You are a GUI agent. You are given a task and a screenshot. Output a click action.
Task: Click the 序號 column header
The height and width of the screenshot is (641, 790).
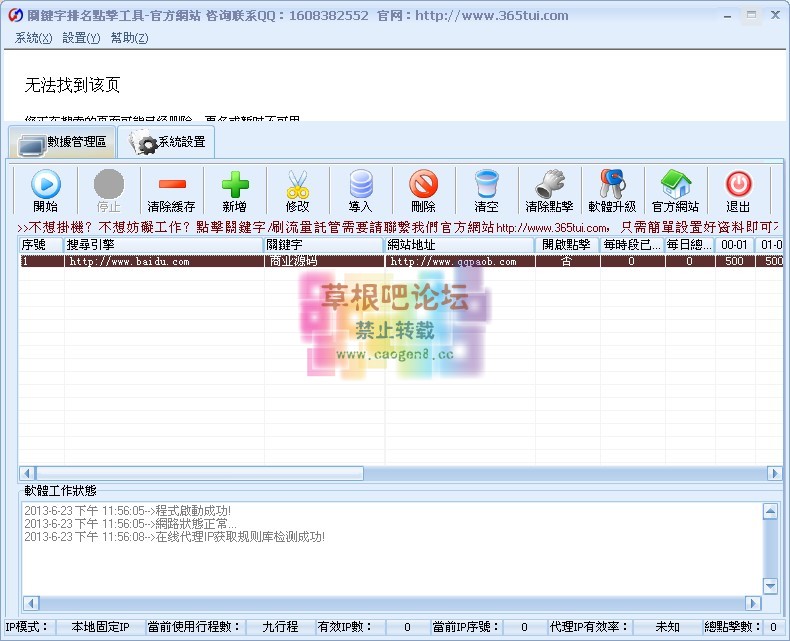tap(41, 245)
